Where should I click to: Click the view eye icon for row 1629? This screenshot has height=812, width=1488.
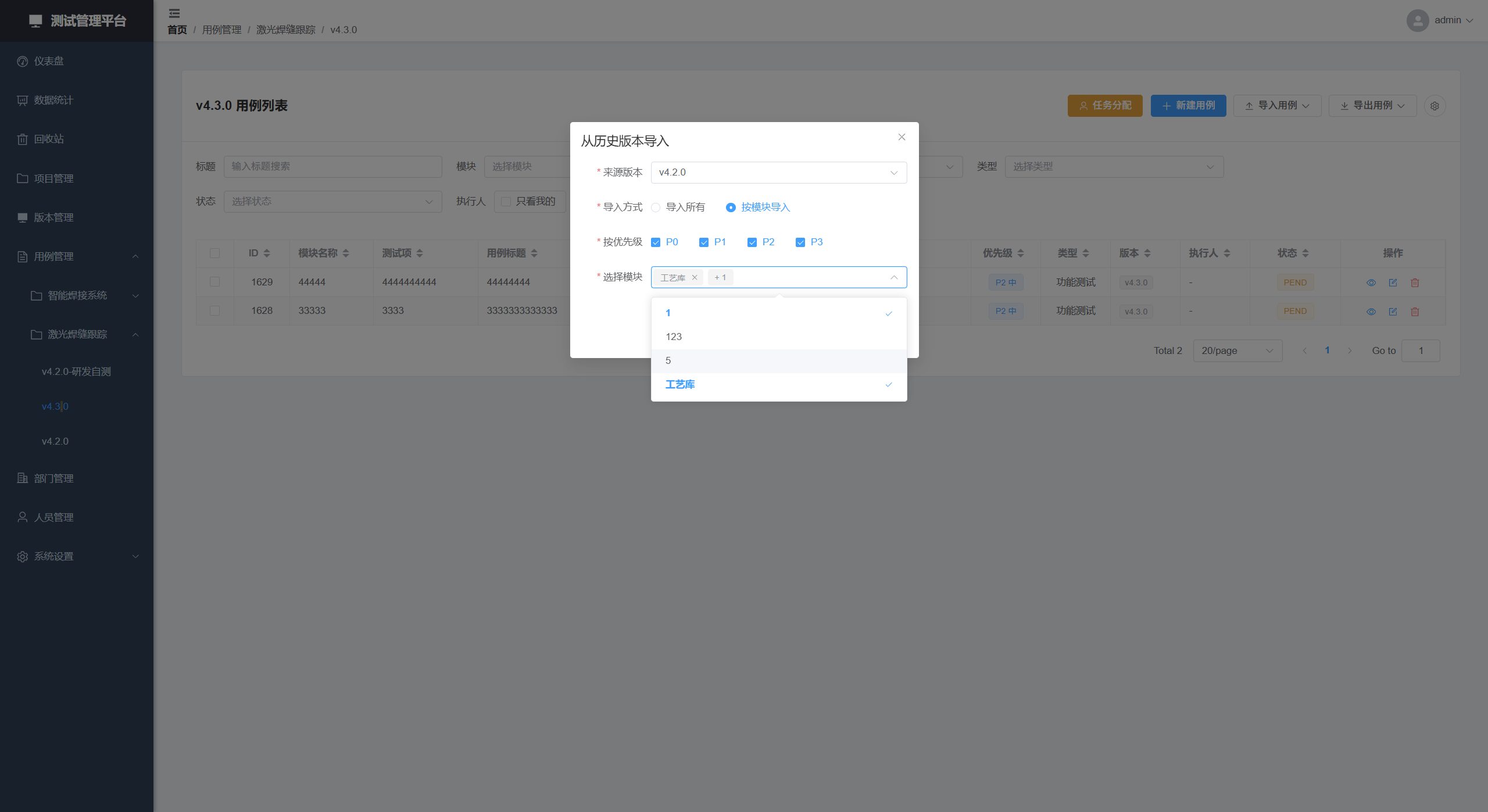(x=1371, y=282)
